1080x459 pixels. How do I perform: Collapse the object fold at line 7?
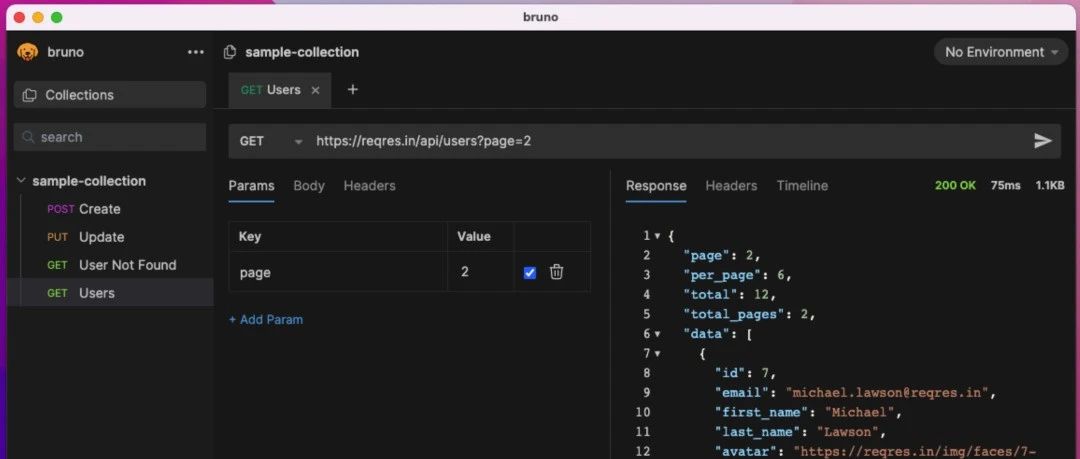click(x=657, y=354)
